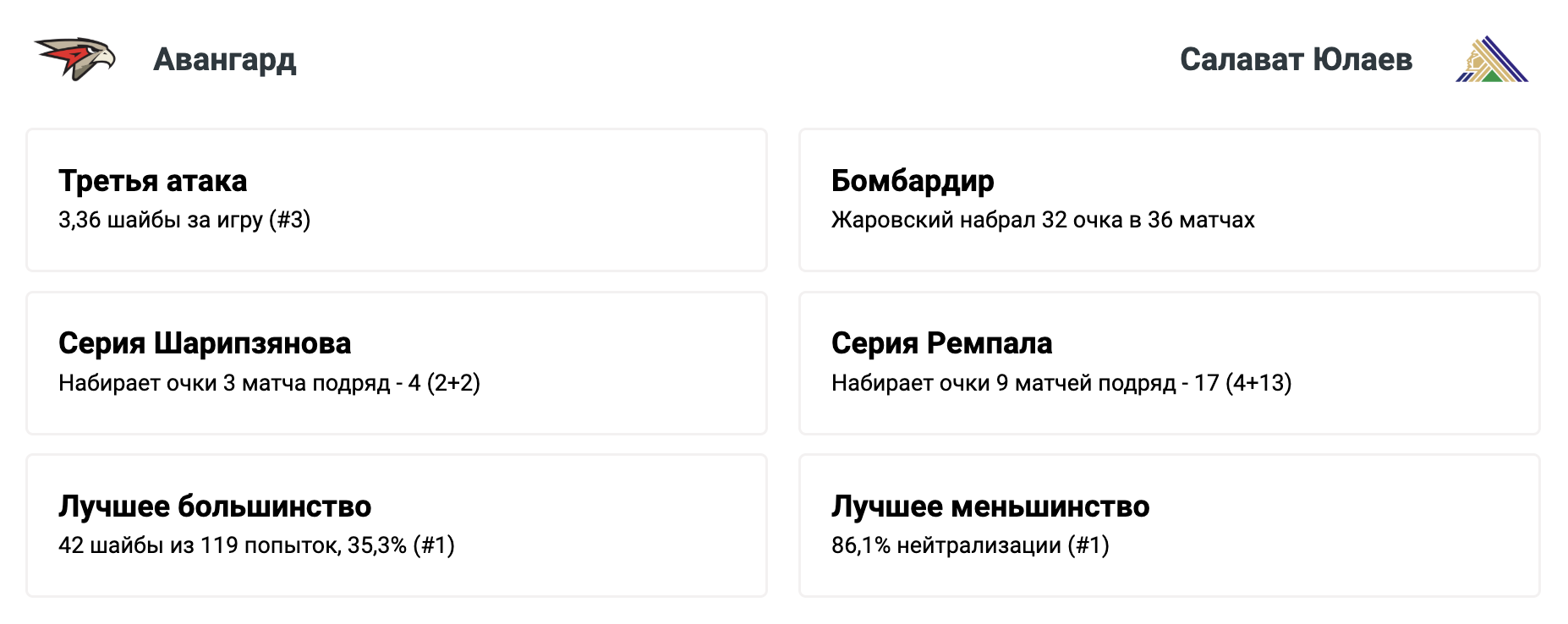Click the Salavat Yulaev team logo
The image size is (1568, 624).
pyautogui.click(x=1491, y=59)
